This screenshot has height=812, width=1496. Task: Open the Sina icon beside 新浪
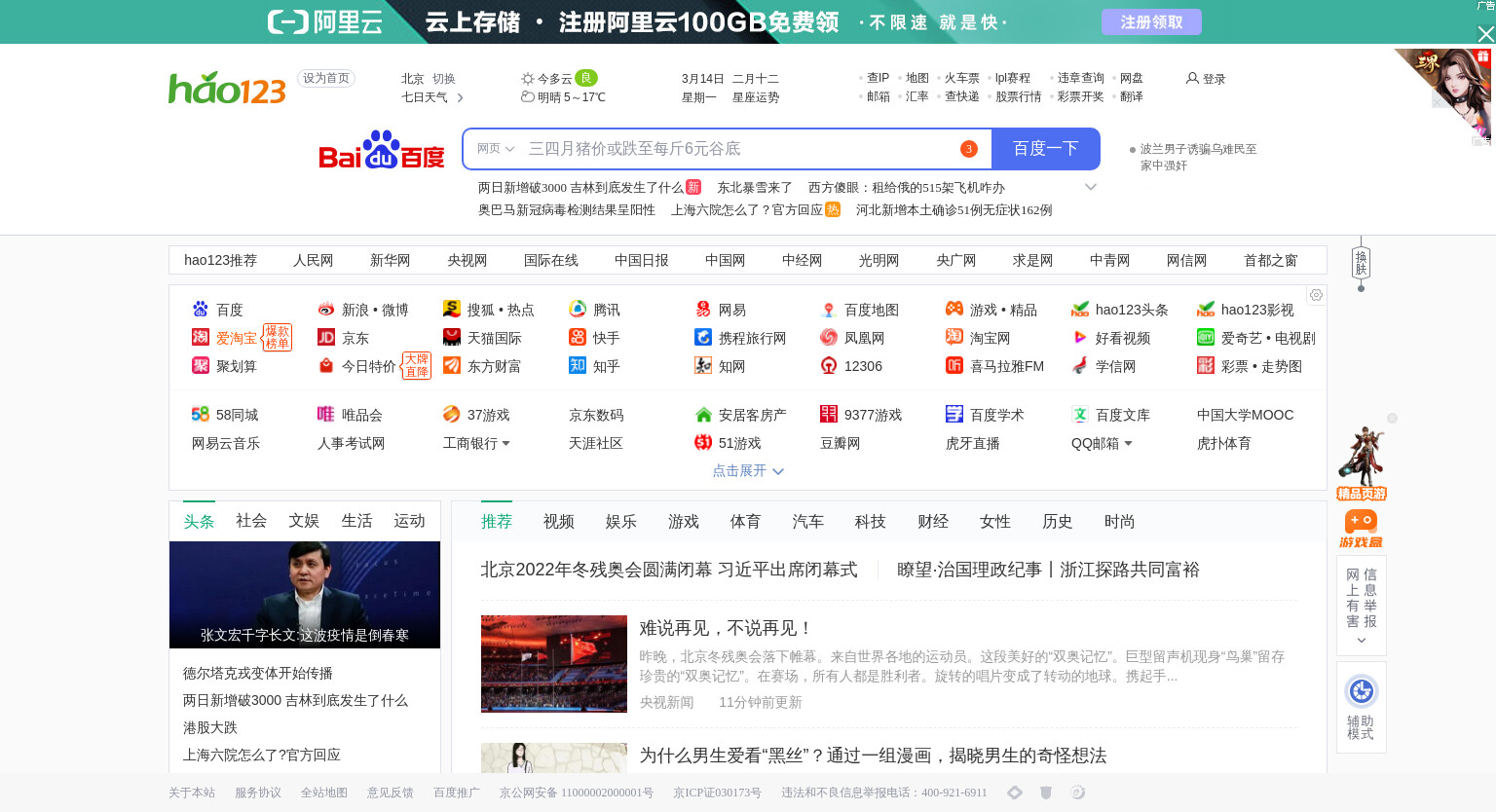pyautogui.click(x=326, y=310)
